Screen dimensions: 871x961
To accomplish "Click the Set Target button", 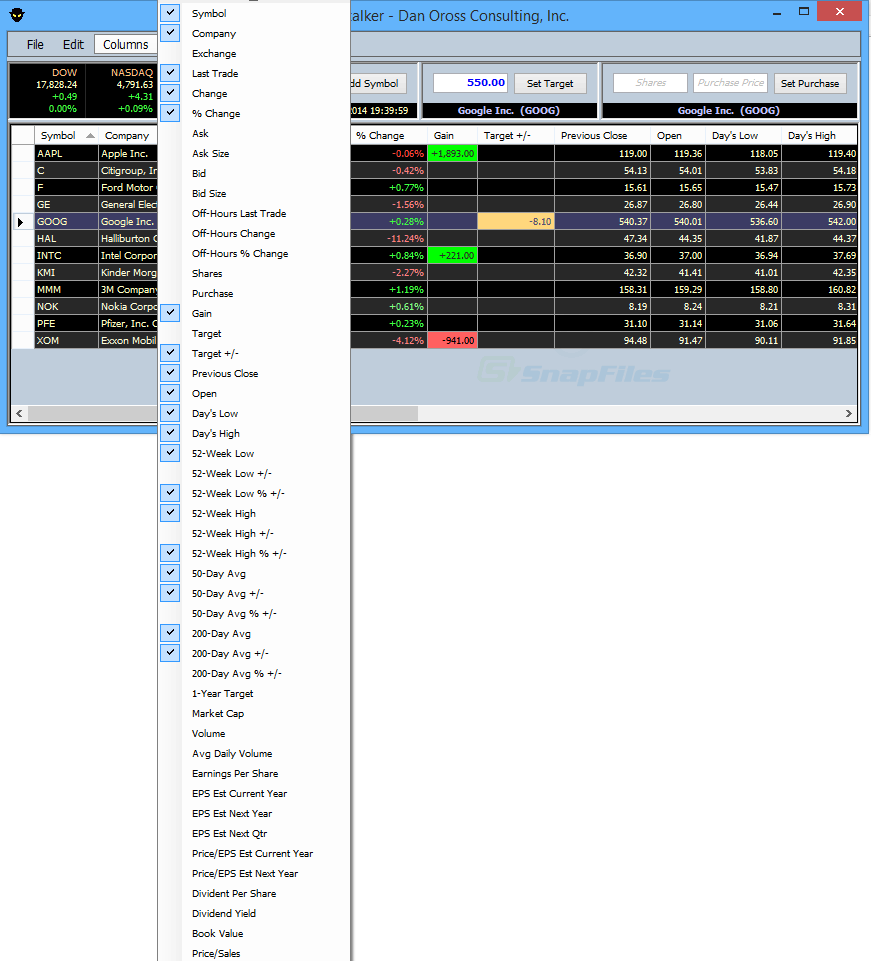I will (549, 82).
